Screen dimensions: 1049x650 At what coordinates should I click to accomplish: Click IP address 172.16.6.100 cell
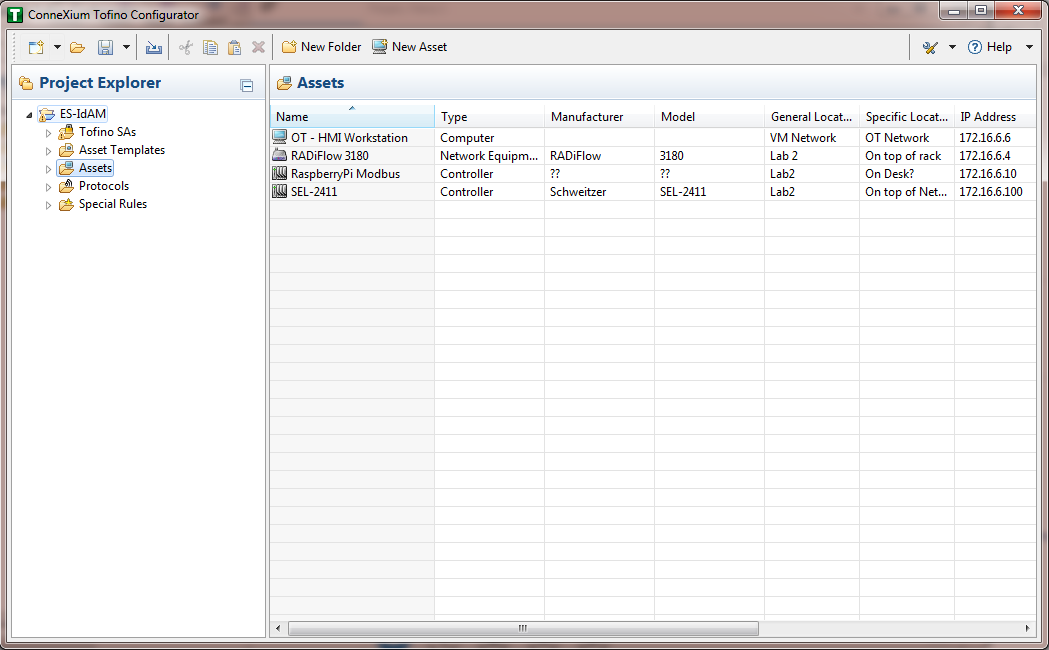tap(995, 192)
